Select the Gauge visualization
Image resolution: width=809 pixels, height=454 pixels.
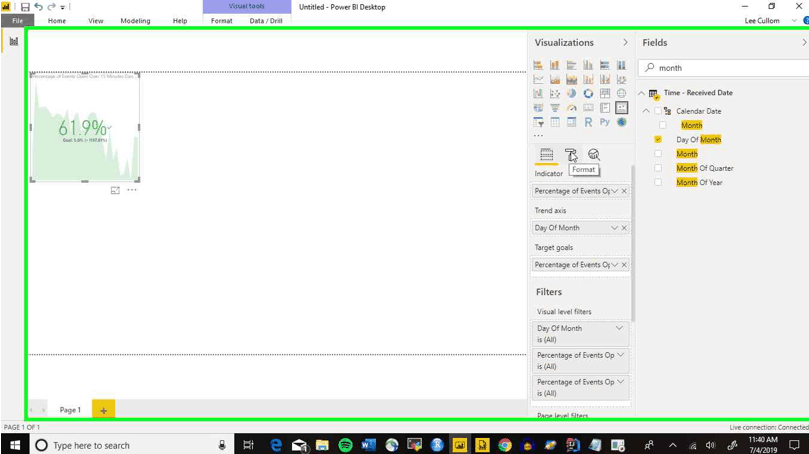[571, 108]
